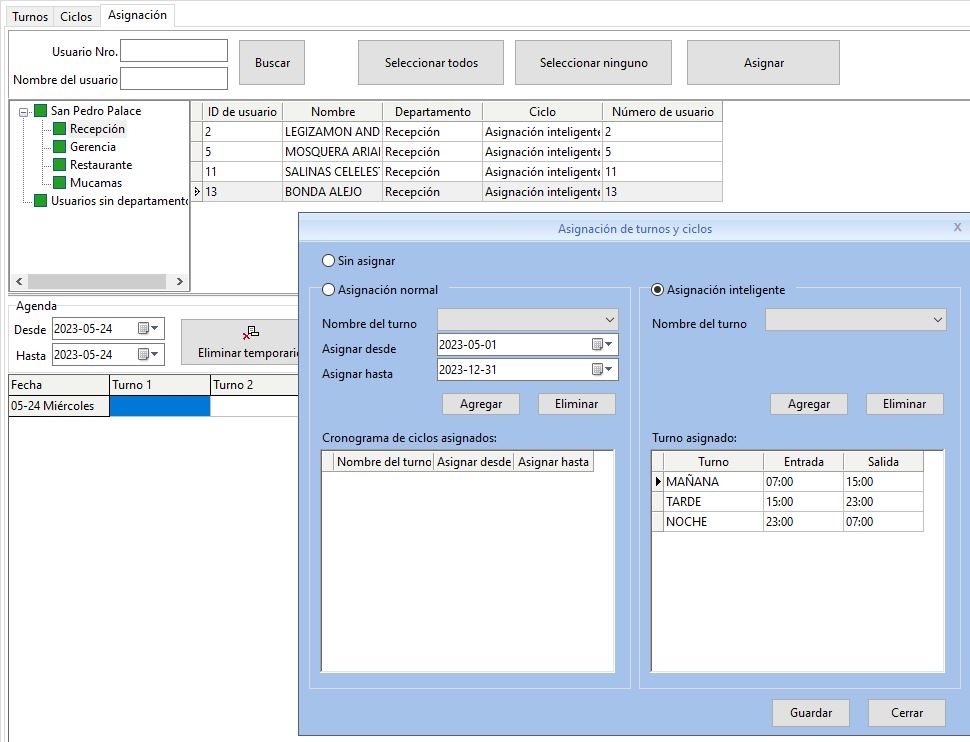970x742 pixels.
Task: Open the Desde date calendar dropdown
Action: coord(148,329)
